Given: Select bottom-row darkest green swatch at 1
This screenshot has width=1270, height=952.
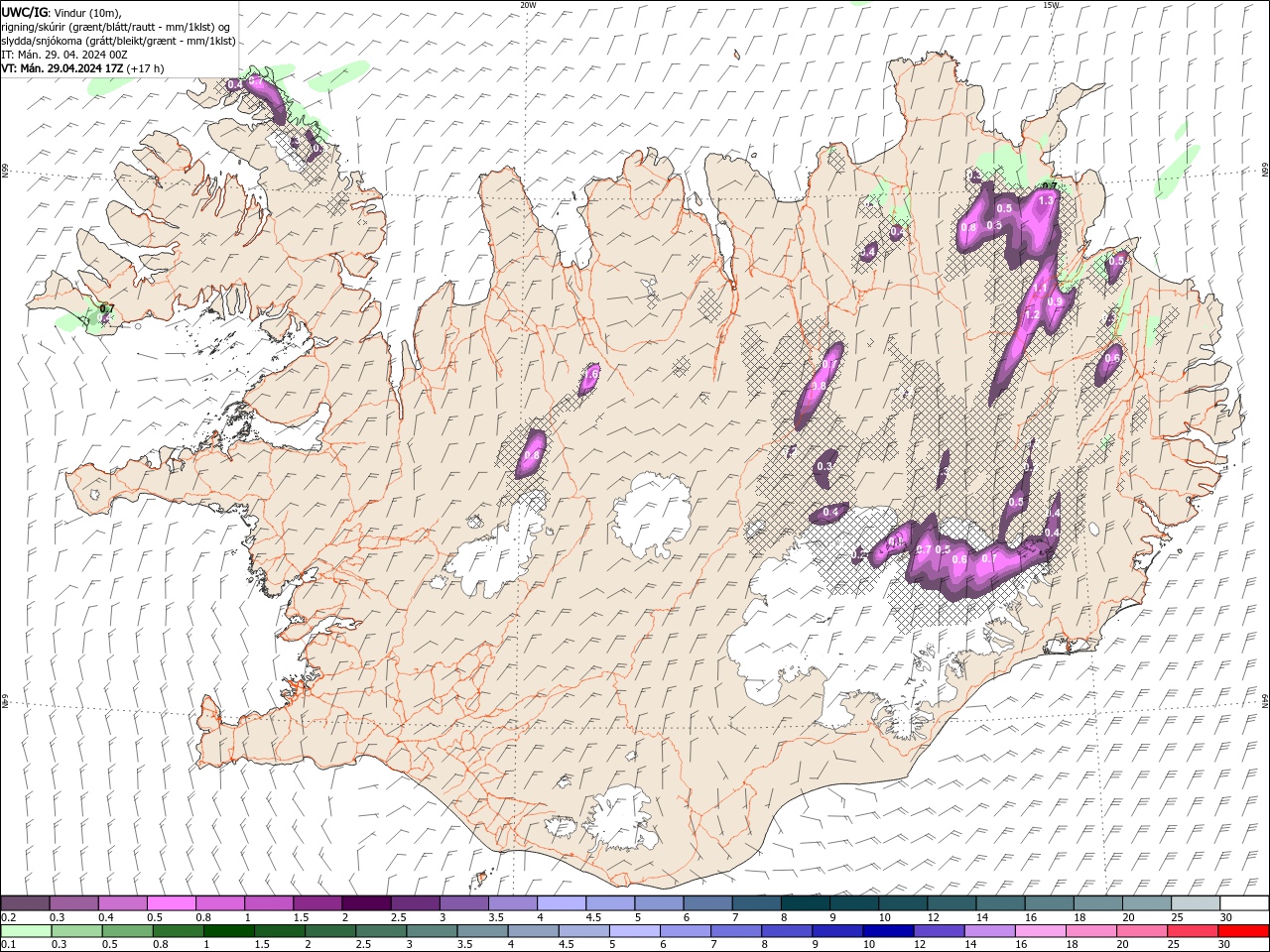Looking at the screenshot, I should coord(228,931).
